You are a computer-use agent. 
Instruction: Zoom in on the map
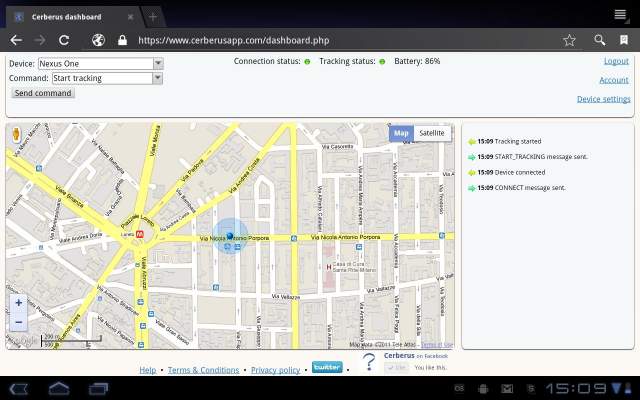point(19,303)
